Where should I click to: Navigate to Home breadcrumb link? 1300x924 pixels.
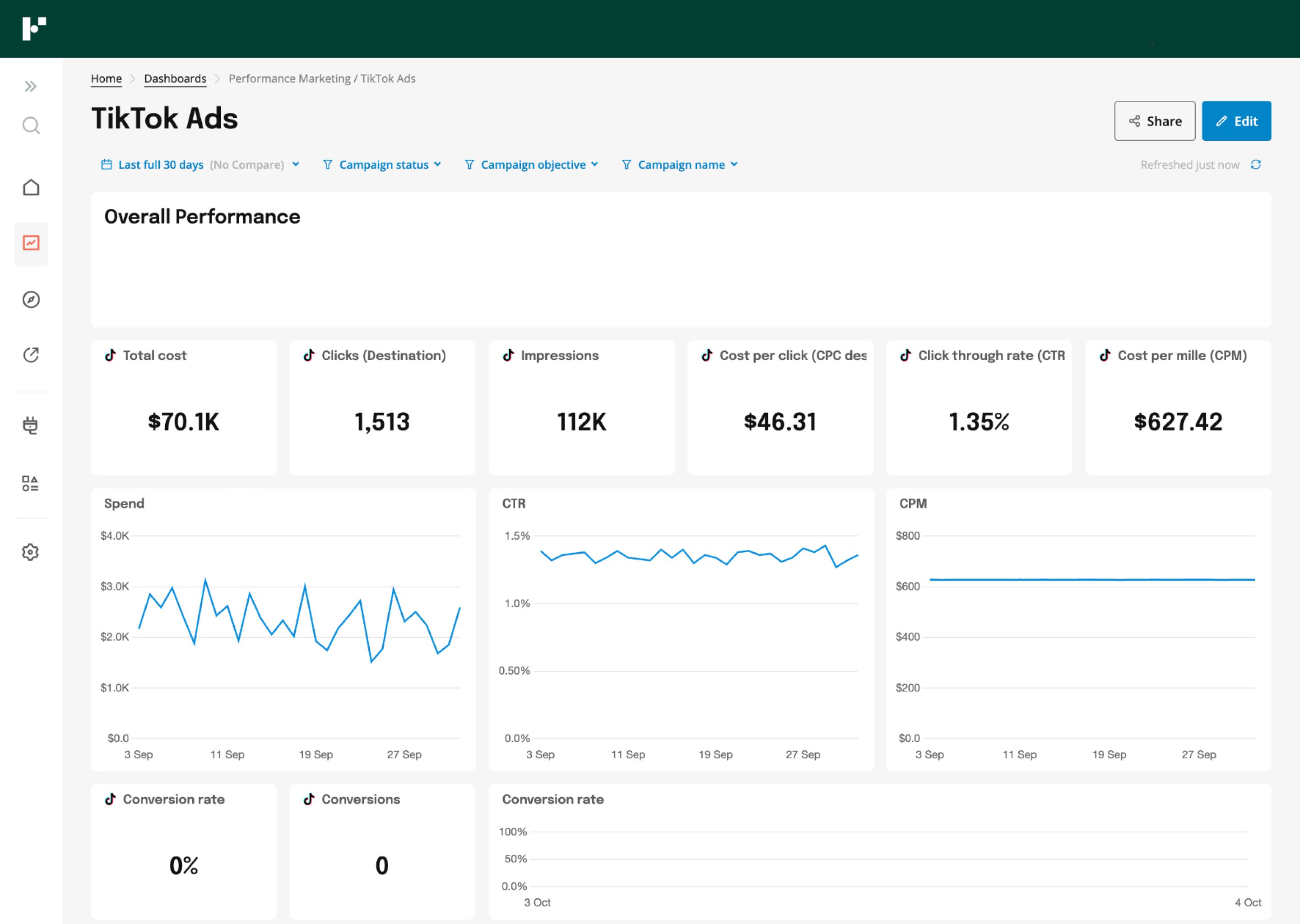(x=107, y=79)
